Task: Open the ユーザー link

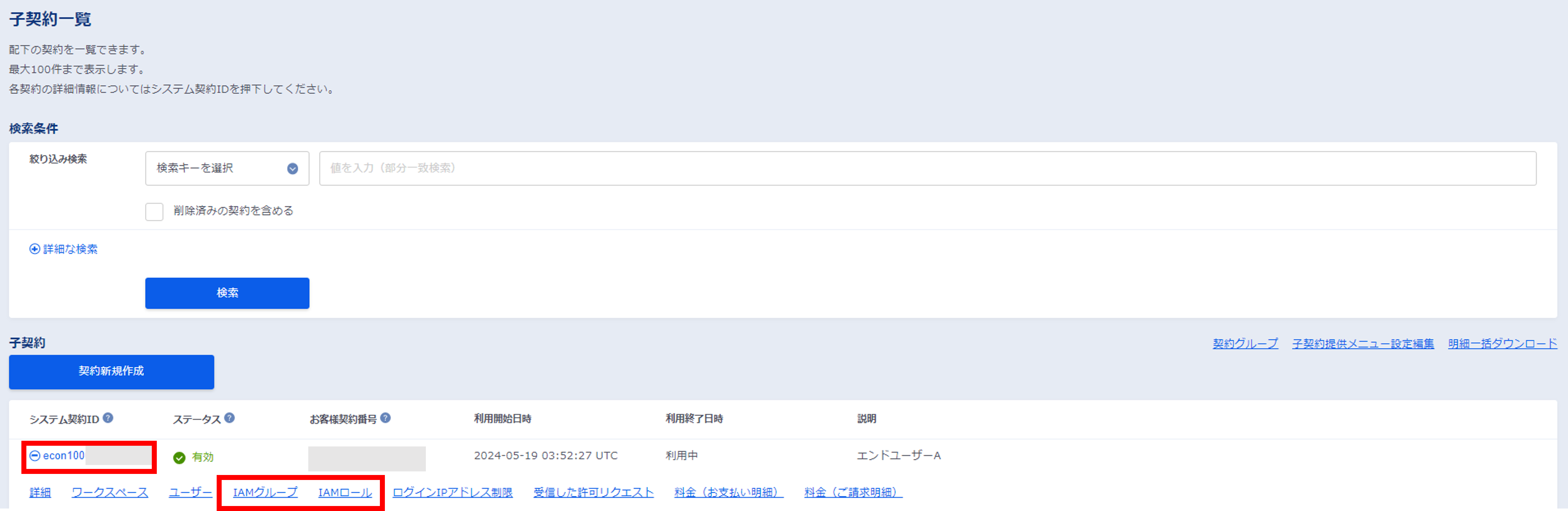Action: (190, 492)
